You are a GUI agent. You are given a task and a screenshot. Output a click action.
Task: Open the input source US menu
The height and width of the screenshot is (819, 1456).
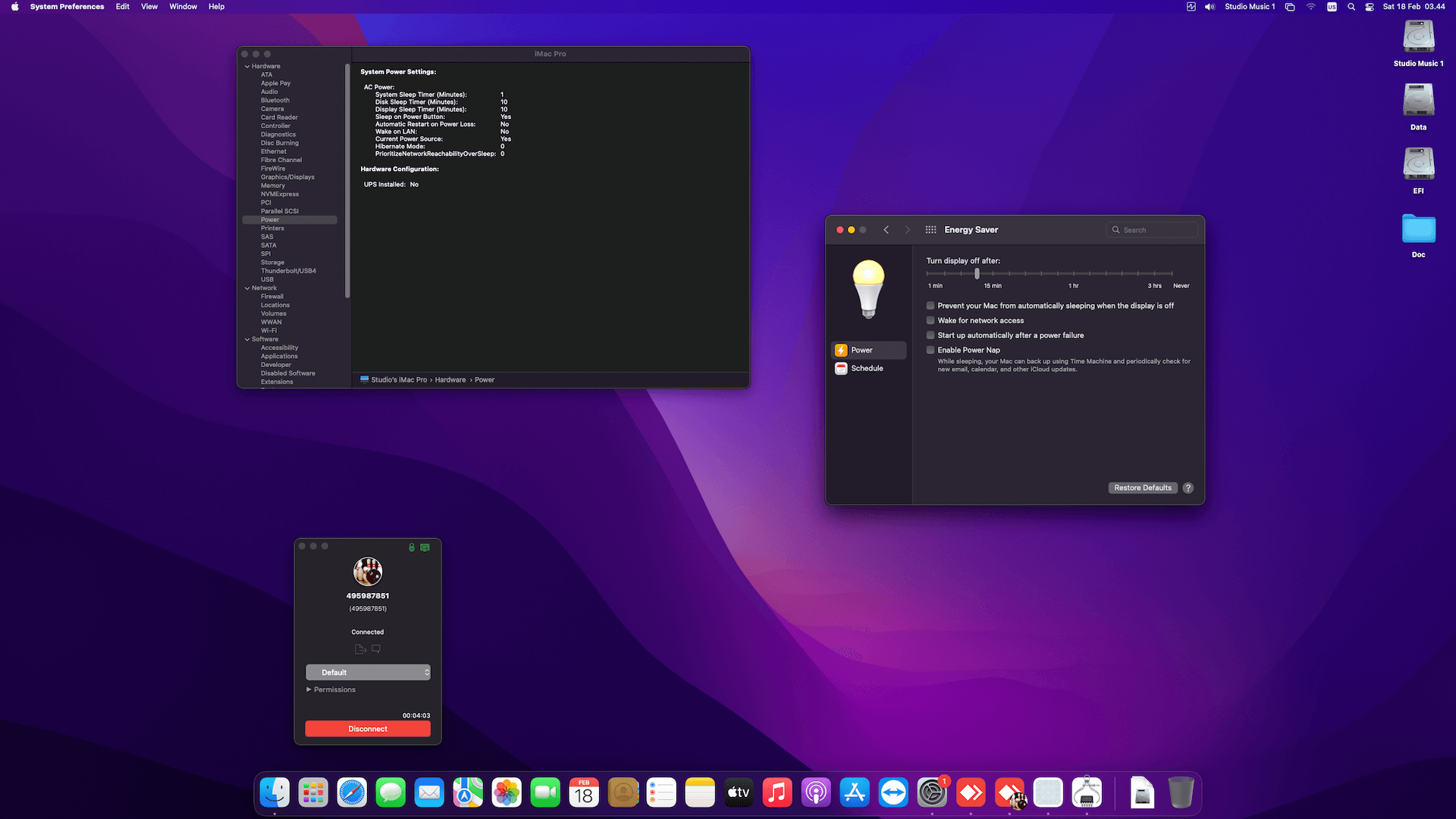(x=1332, y=7)
